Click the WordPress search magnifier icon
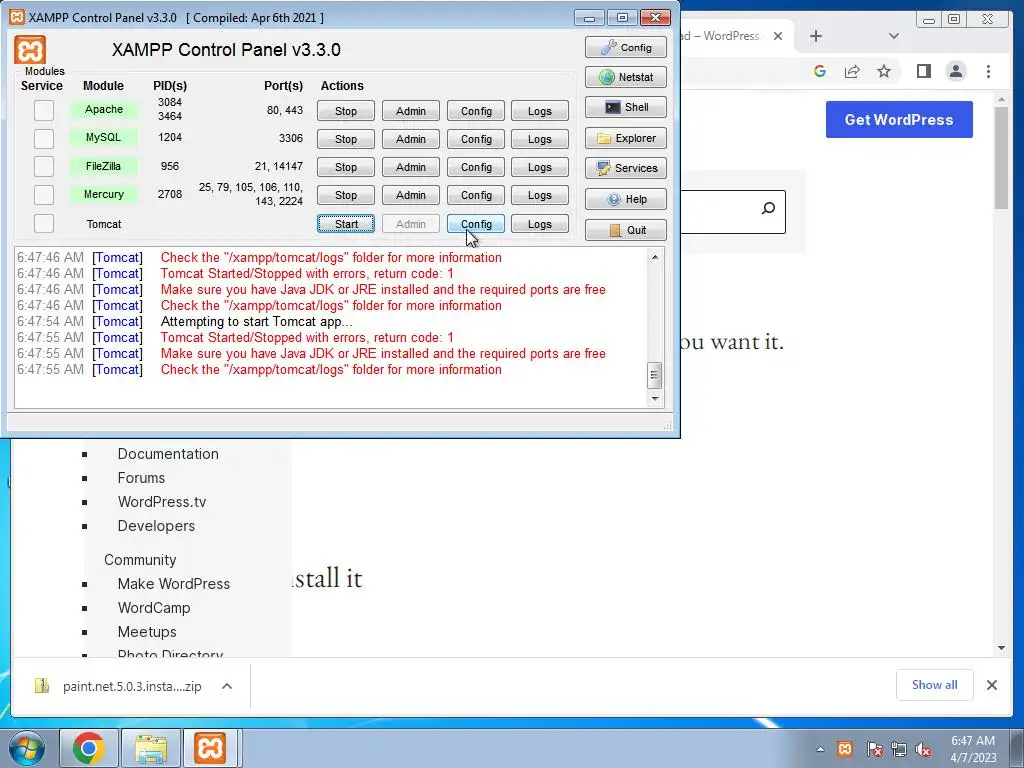The width and height of the screenshot is (1024, 768). pyautogui.click(x=769, y=208)
